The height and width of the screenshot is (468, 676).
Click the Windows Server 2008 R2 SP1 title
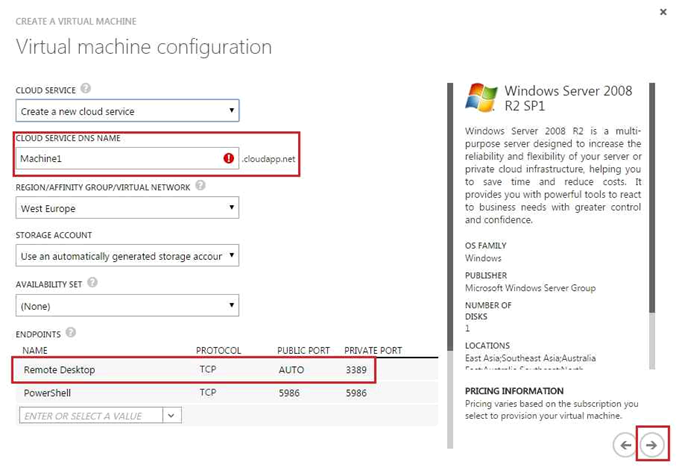click(x=568, y=98)
